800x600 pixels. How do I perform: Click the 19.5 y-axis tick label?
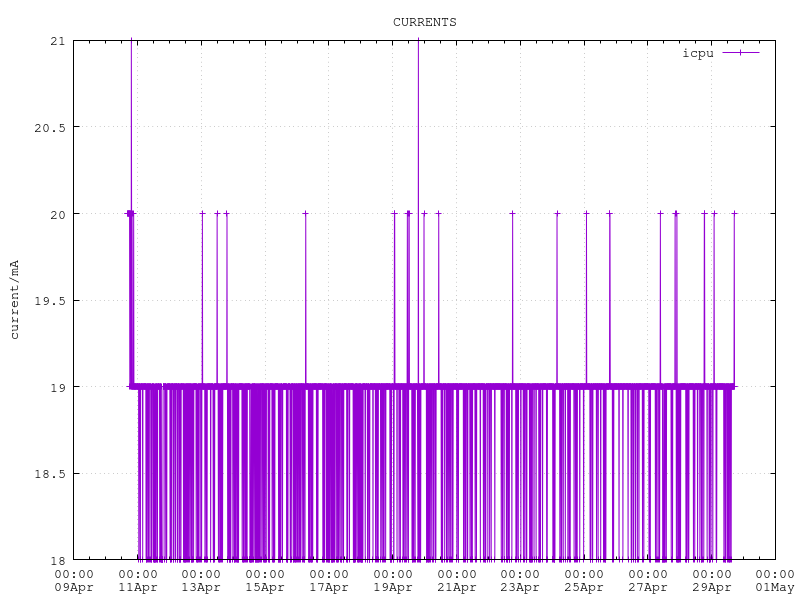tap(50, 301)
